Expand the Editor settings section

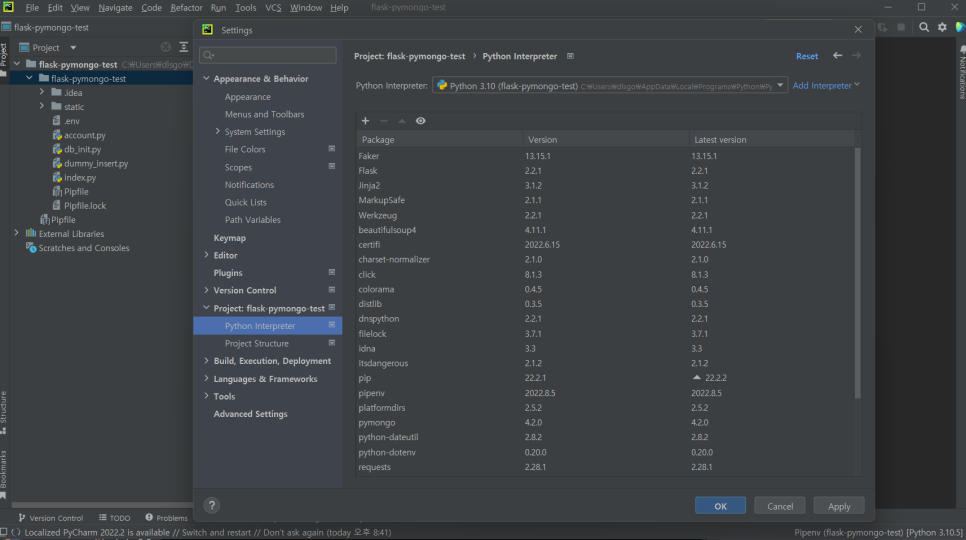[206, 255]
